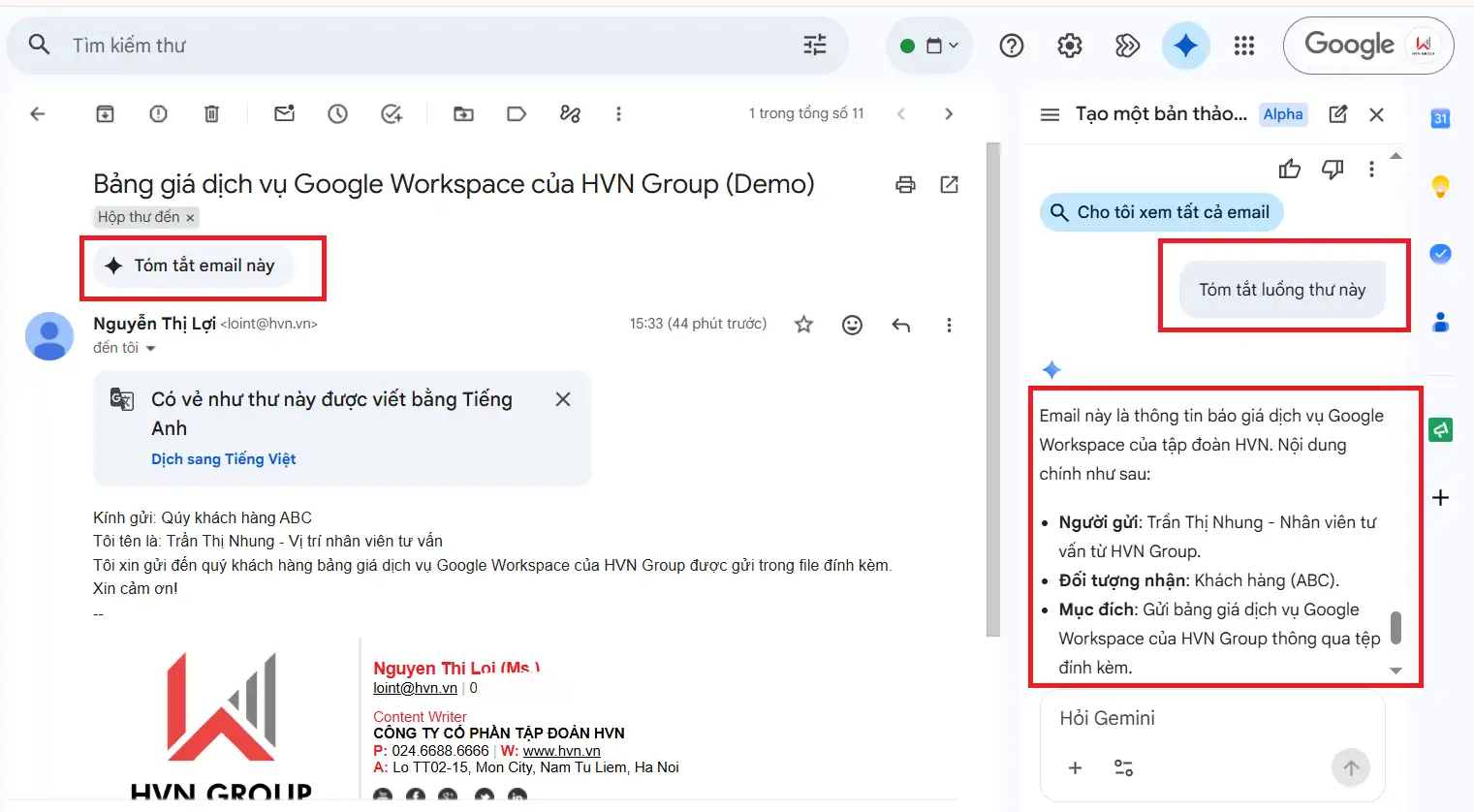Click the 'Alpha' badge in Gemini header
The width and height of the screenshot is (1474, 812).
click(1283, 114)
